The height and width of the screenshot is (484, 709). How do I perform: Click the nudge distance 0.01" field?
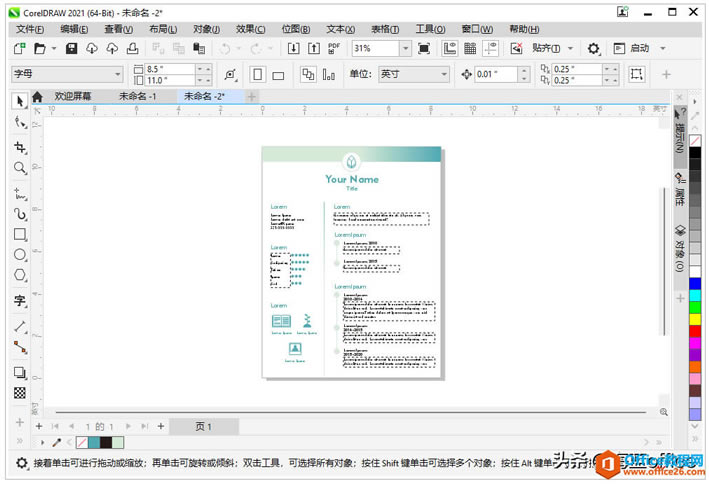[x=495, y=74]
